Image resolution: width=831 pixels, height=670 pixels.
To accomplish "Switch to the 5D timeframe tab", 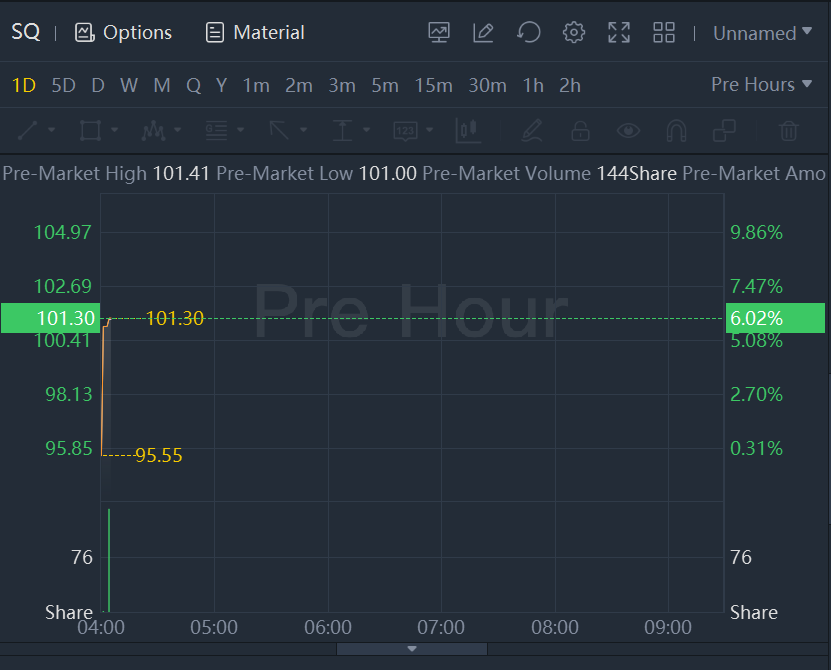I will (x=63, y=86).
